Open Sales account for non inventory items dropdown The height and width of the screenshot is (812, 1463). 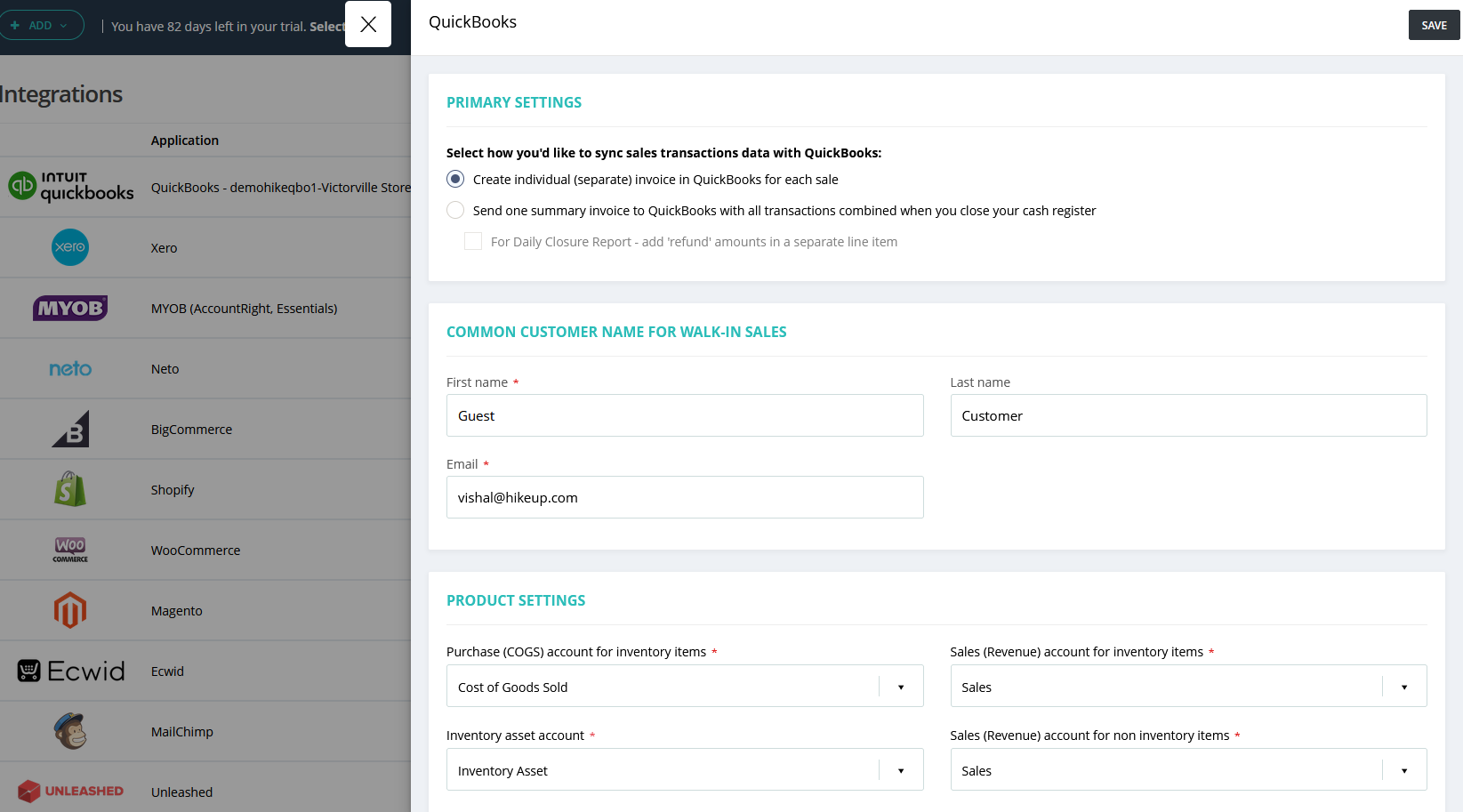[1188, 769]
